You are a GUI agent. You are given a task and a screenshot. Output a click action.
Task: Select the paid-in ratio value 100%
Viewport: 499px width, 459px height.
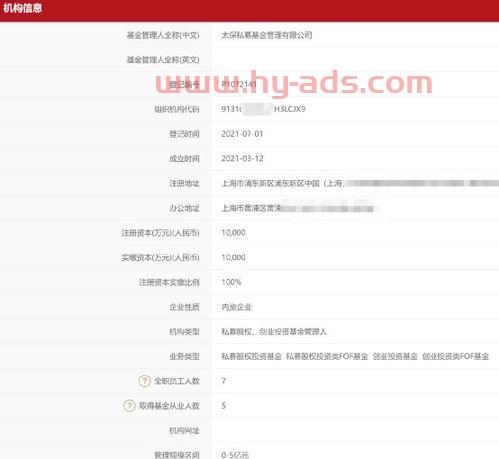tap(231, 282)
